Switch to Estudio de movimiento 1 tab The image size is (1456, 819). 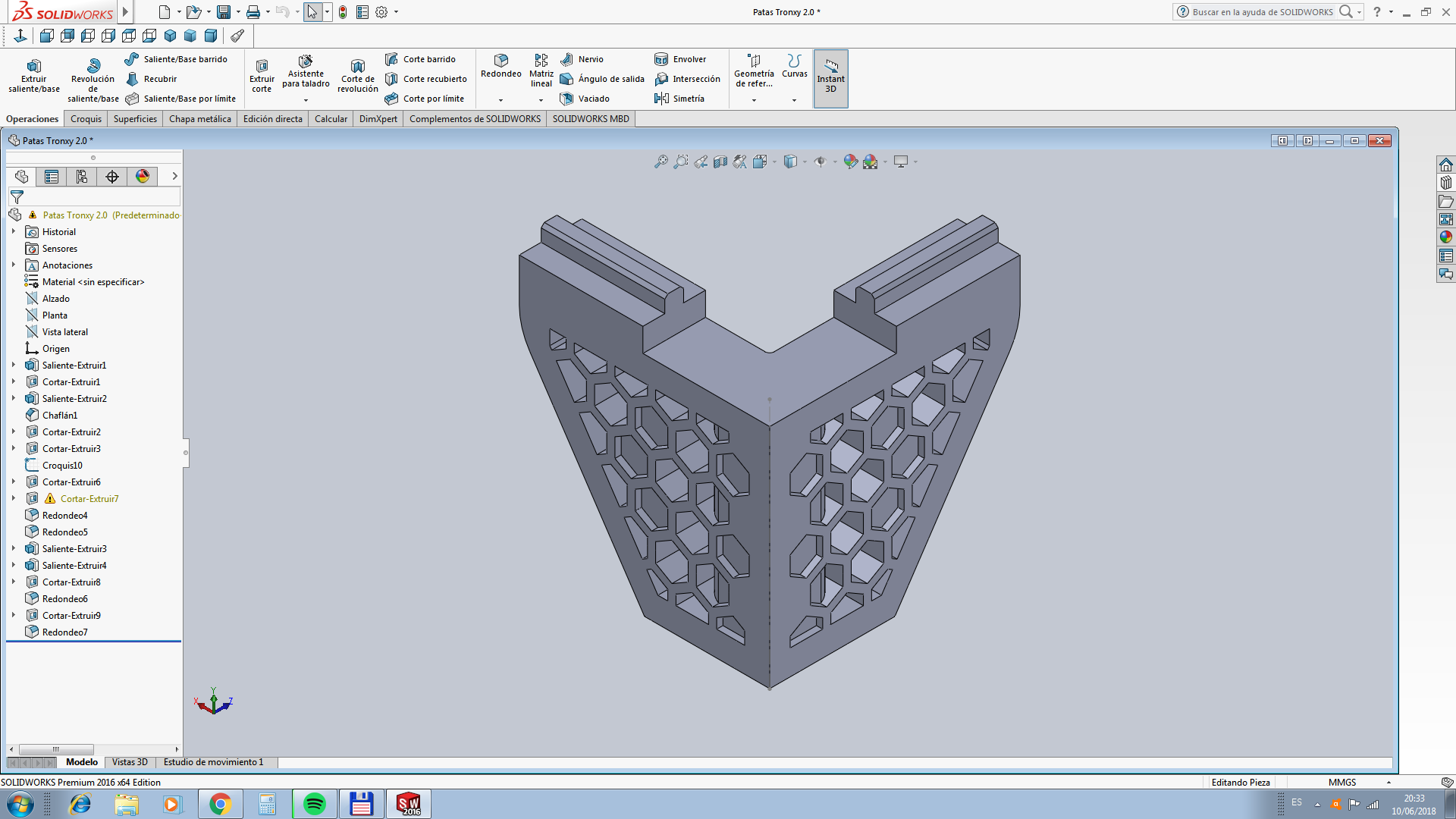tap(214, 762)
